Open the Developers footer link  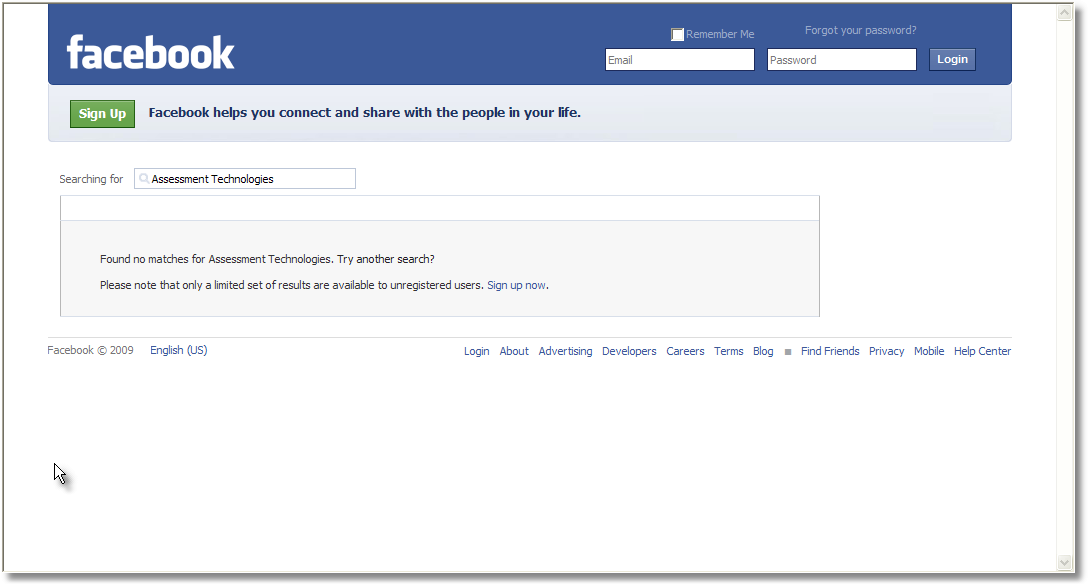pyautogui.click(x=629, y=352)
